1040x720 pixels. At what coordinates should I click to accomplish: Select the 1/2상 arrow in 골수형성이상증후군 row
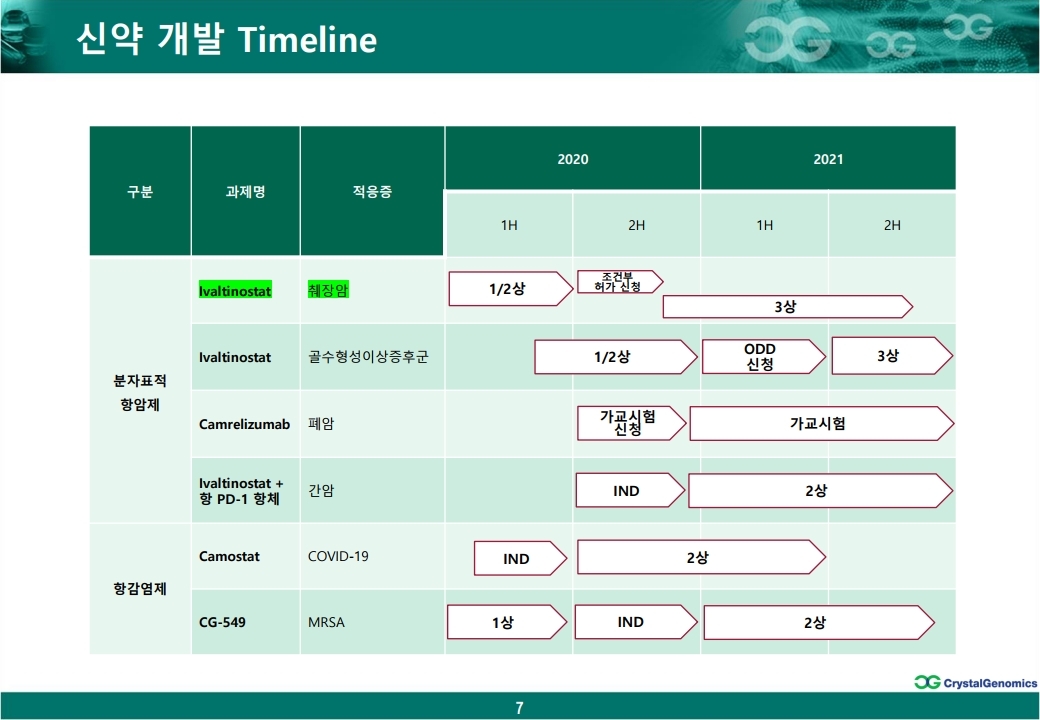(616, 357)
